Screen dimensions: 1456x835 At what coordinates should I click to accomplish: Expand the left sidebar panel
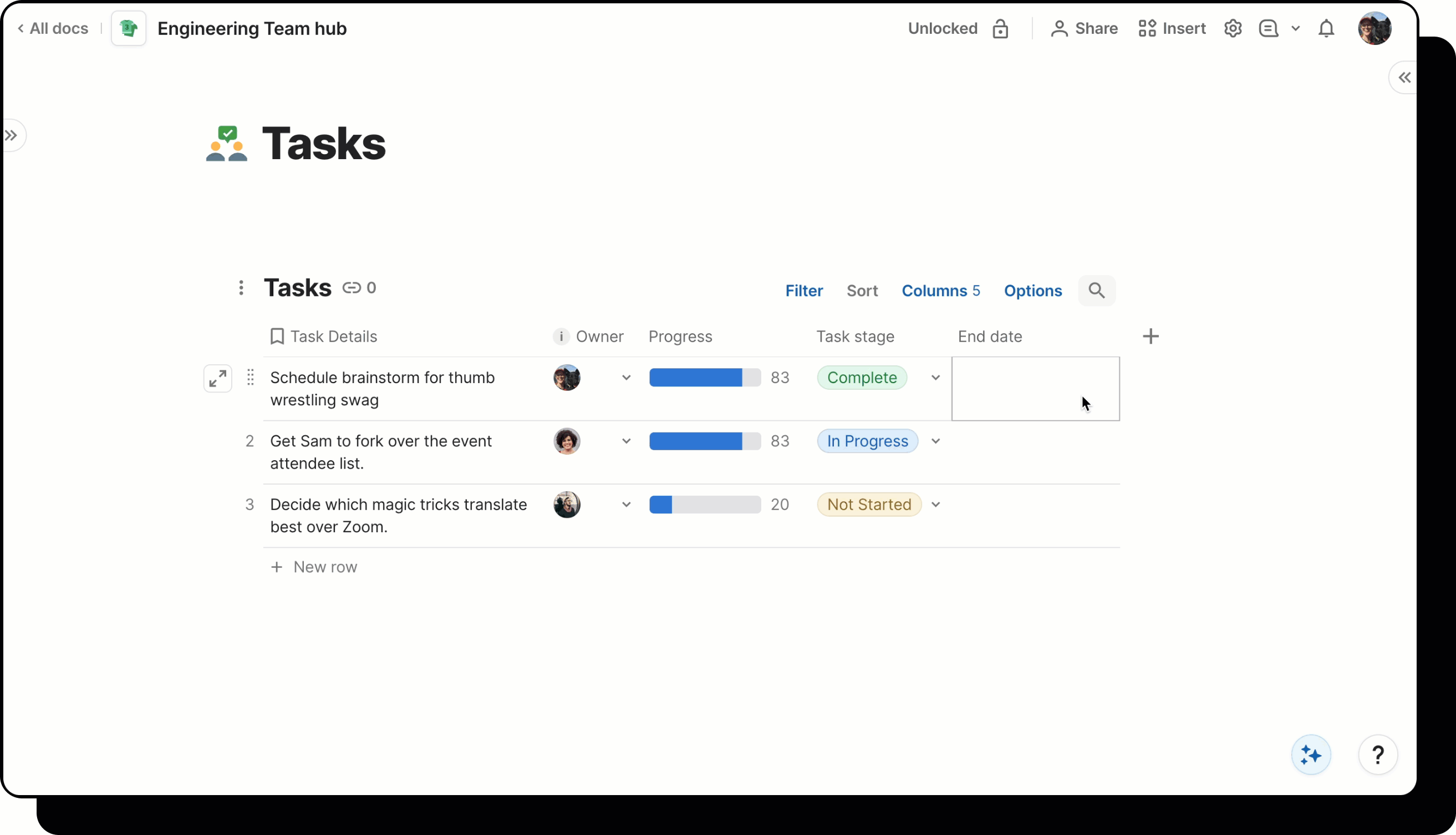[12, 136]
